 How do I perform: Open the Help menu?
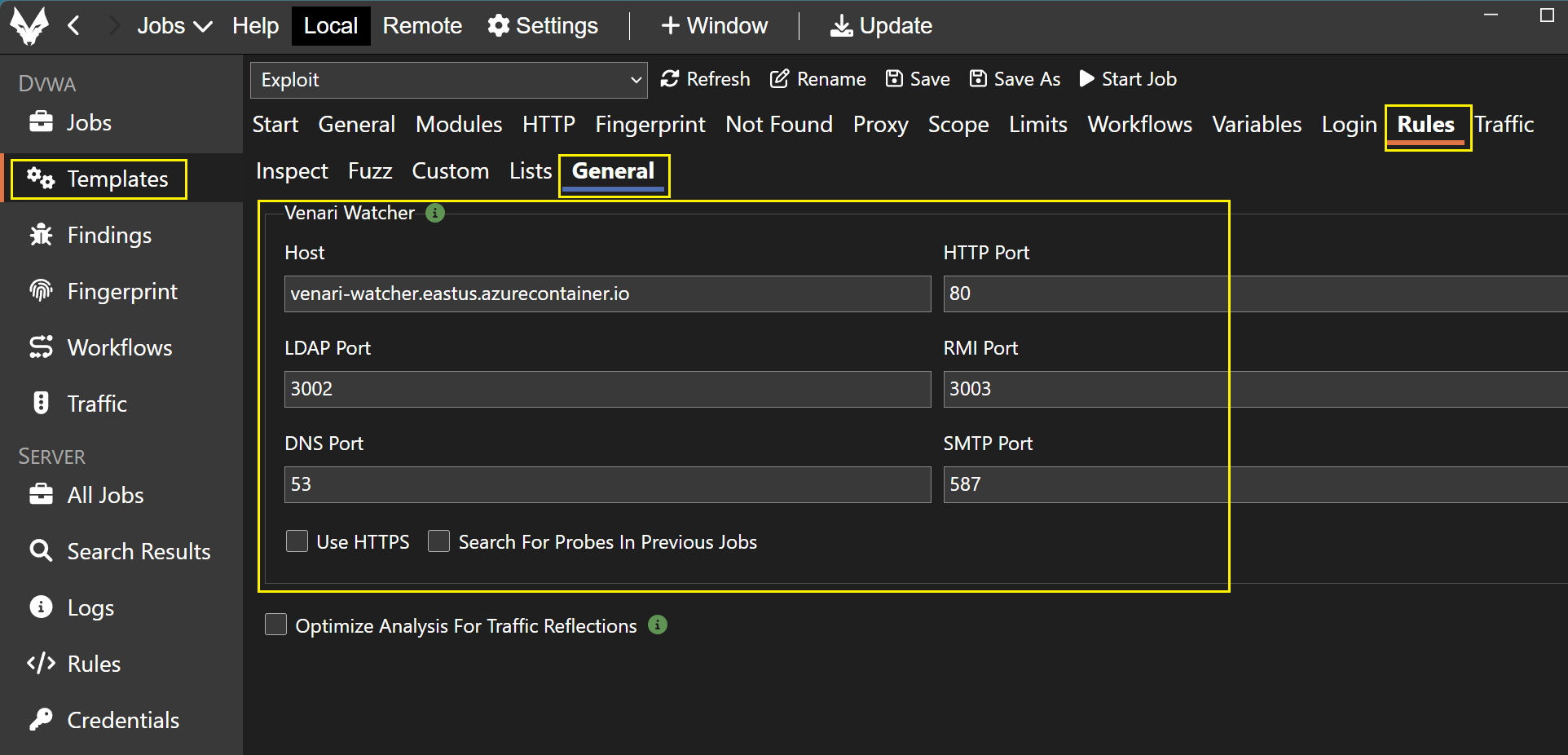255,26
